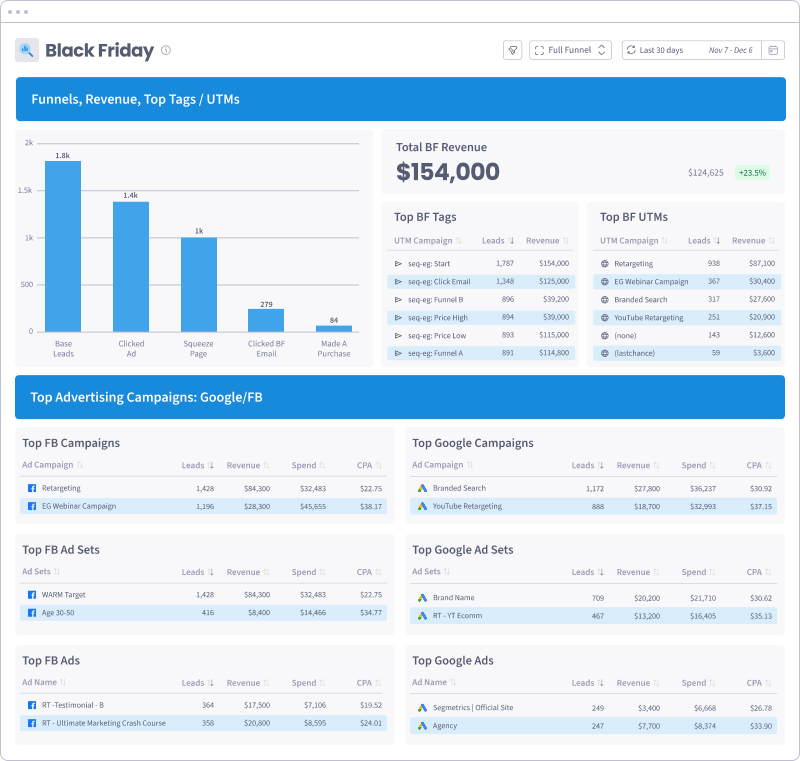Click the globe icon next to Retargeting UTM
The width and height of the screenshot is (800, 761).
603,265
